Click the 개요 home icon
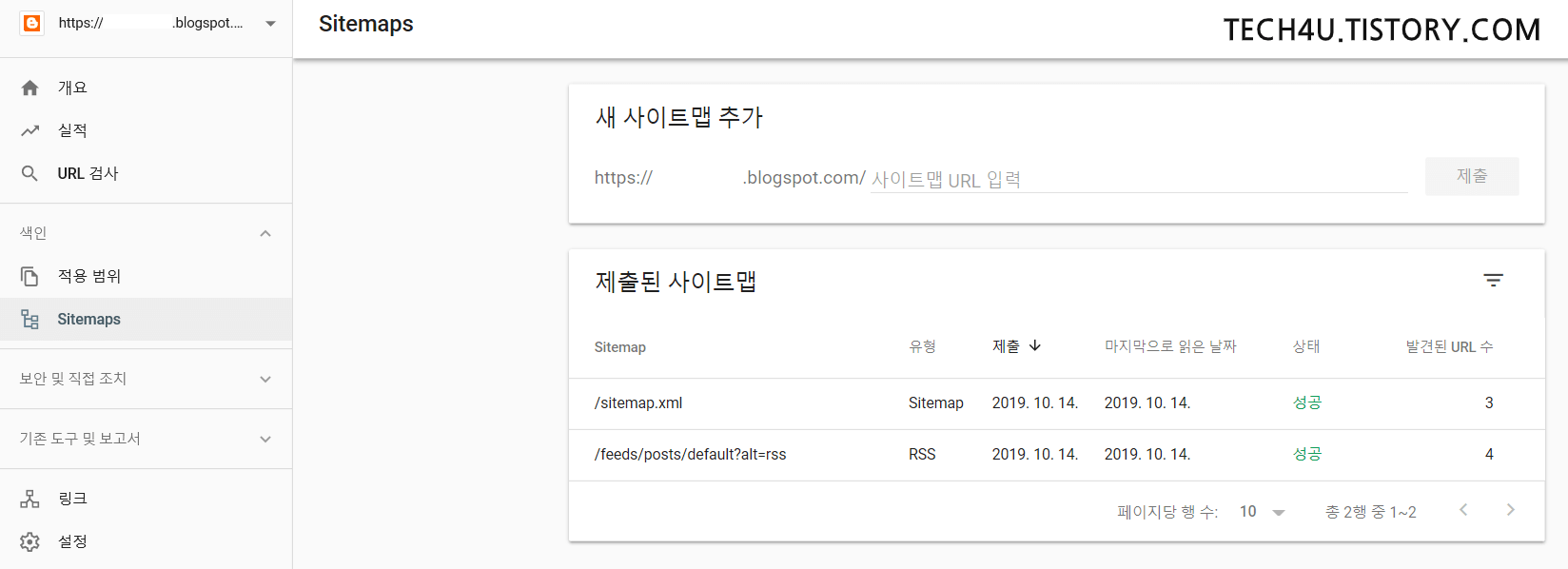This screenshot has width=1568, height=569. point(30,88)
